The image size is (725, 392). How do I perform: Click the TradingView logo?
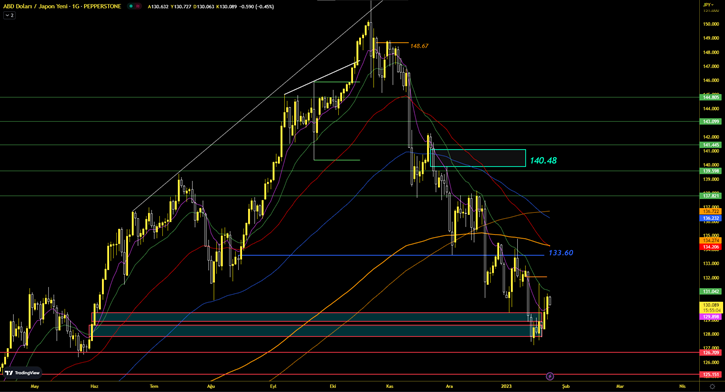(x=22, y=373)
